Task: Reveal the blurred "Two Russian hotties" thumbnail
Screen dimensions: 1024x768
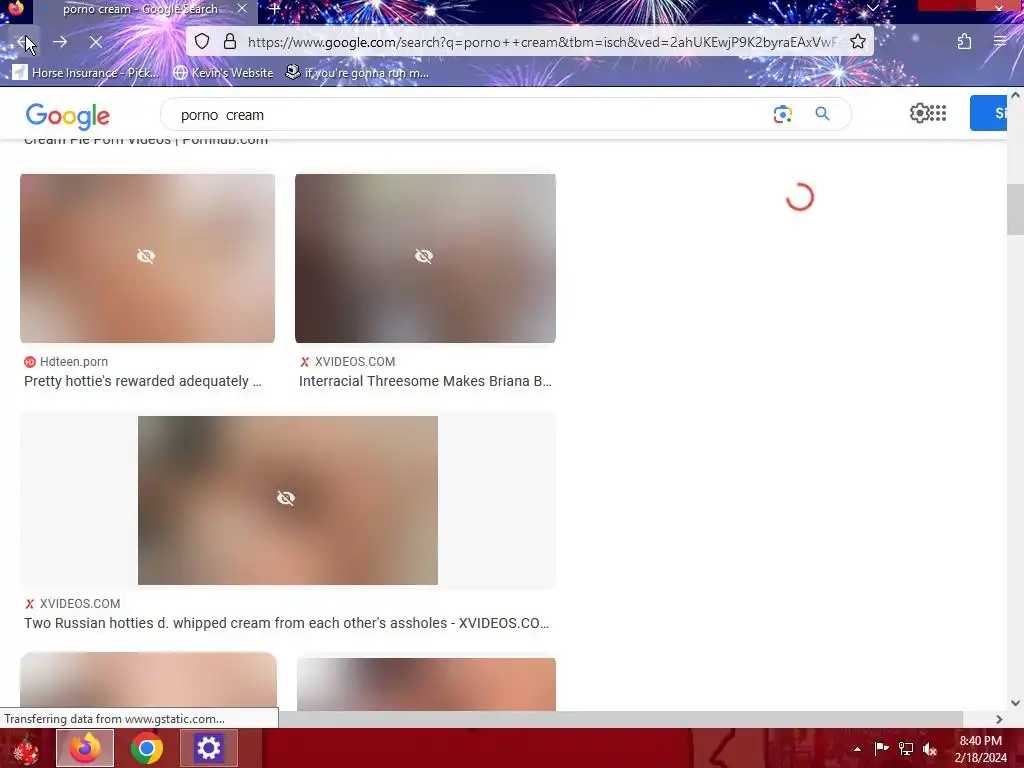Action: (x=287, y=500)
